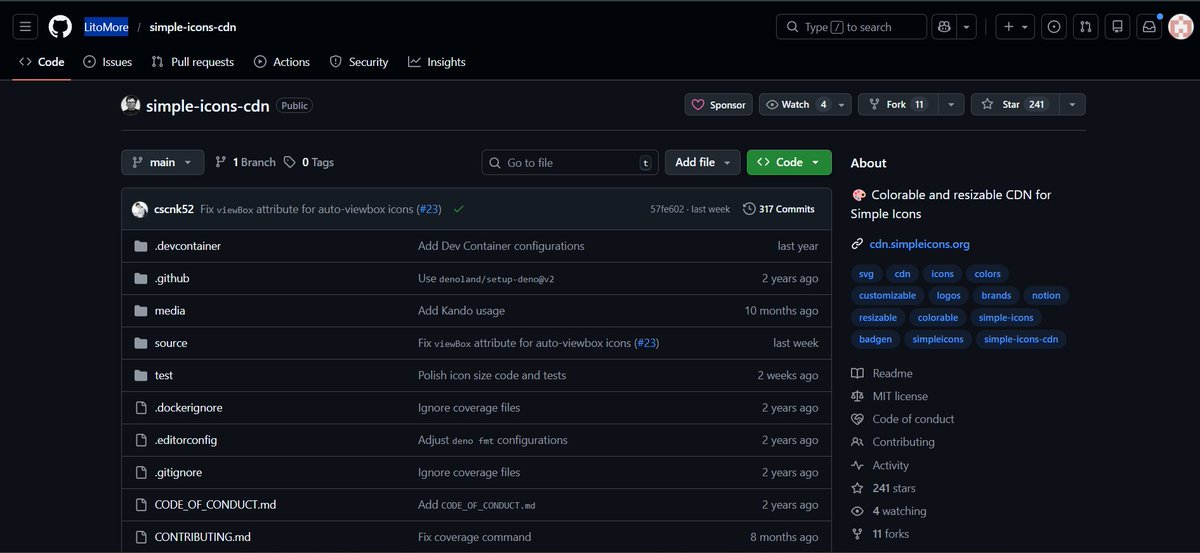The height and width of the screenshot is (553, 1200).
Task: Fork the repository with Fork button
Action: coord(897,105)
